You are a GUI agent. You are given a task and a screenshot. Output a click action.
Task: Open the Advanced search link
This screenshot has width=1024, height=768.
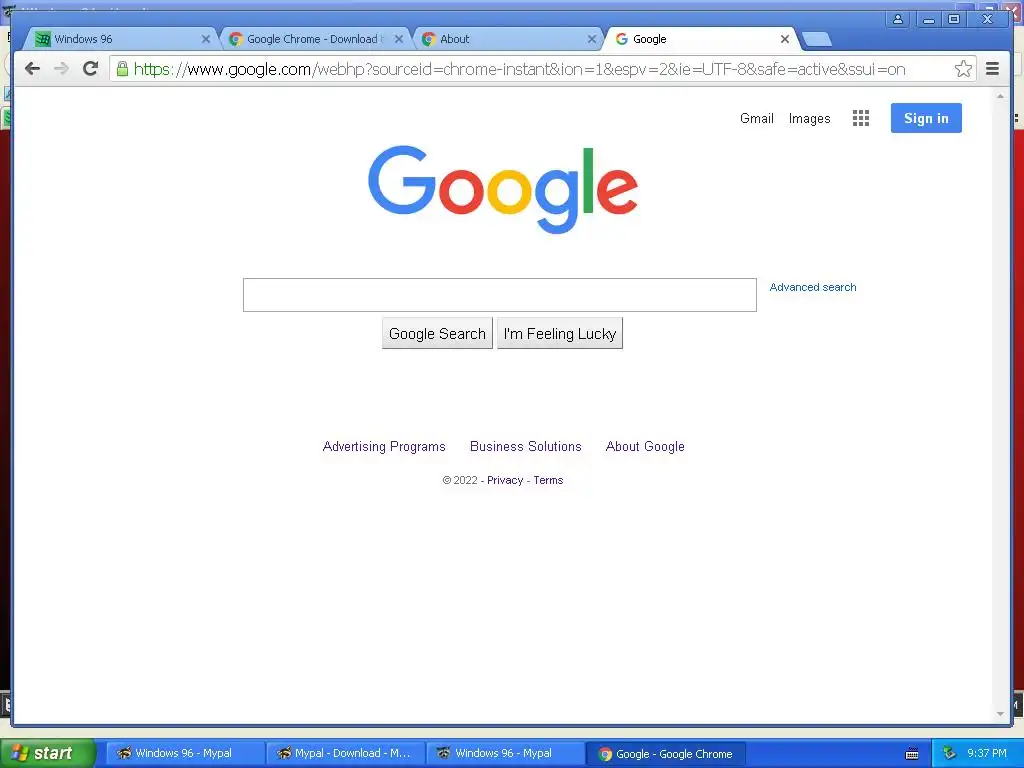coord(812,287)
